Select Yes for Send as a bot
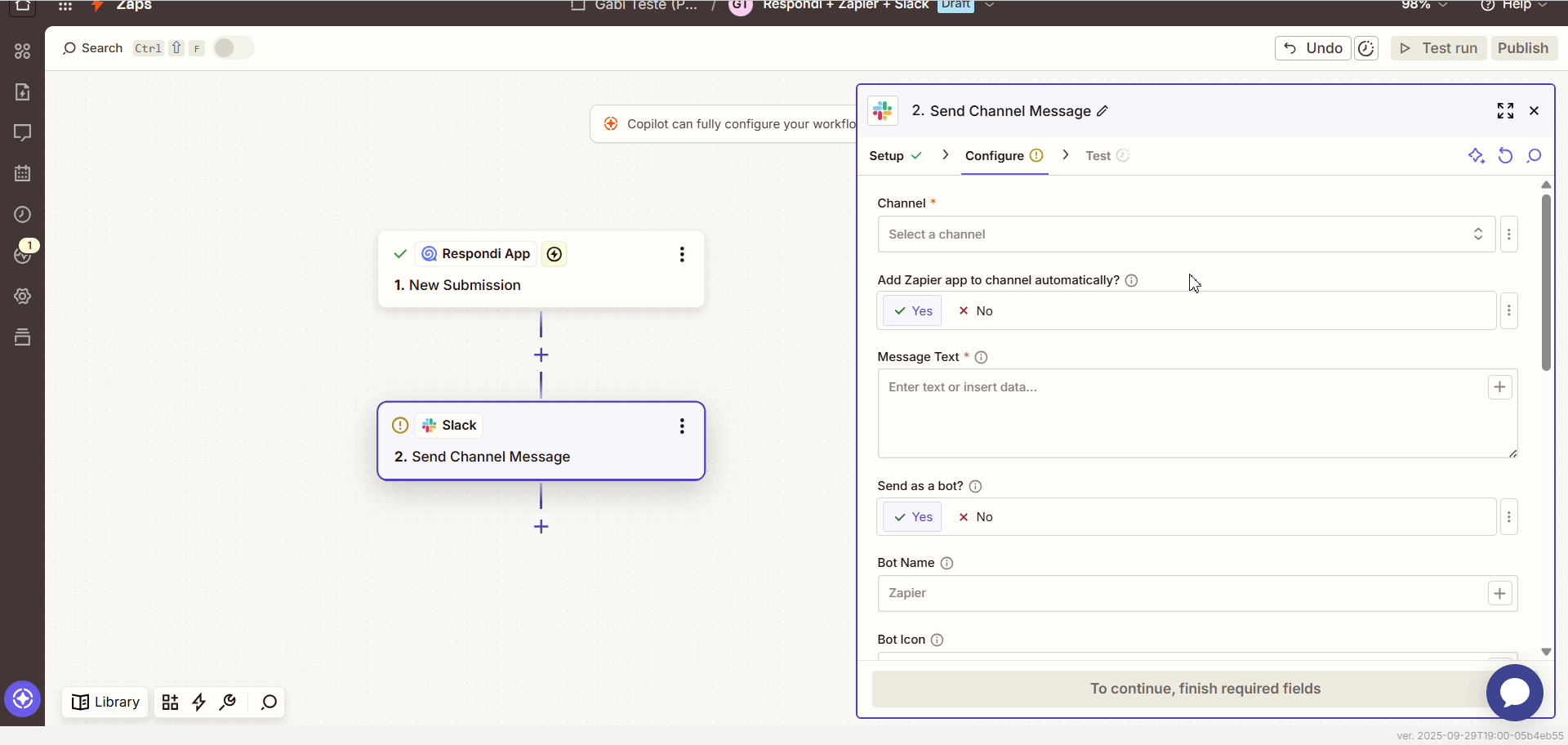Screen dimensions: 1568x745 point(912,517)
